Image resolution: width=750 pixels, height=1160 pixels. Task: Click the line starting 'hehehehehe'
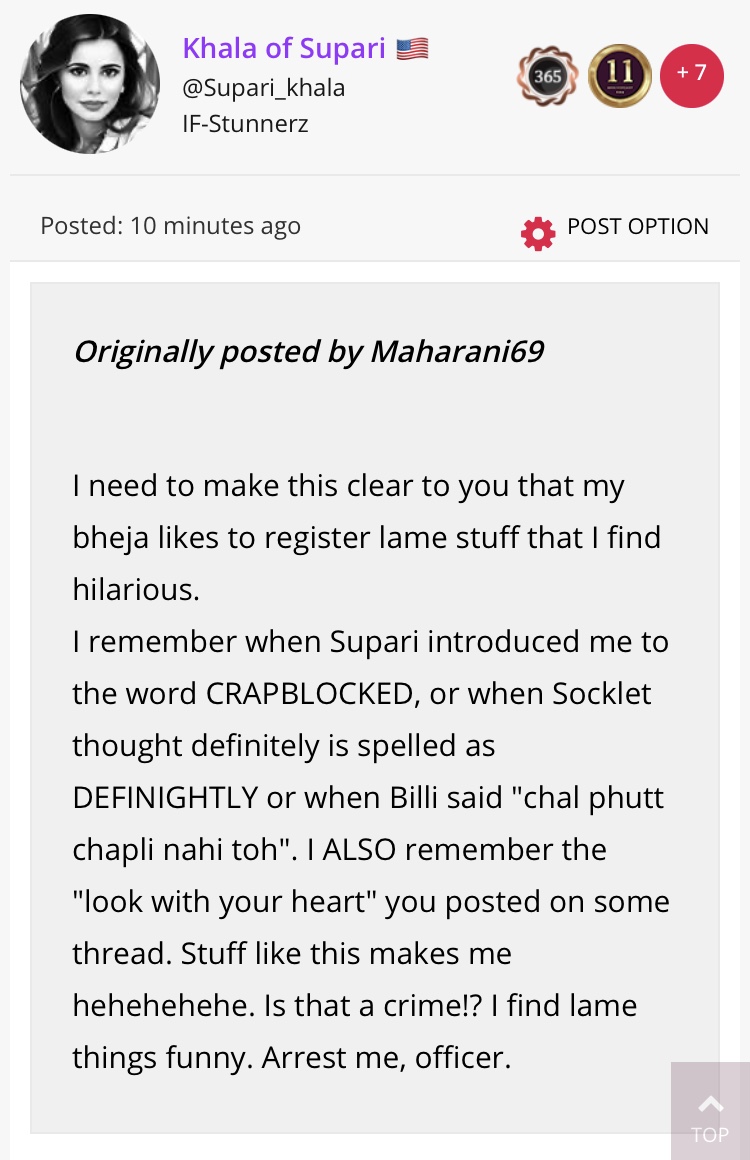tap(355, 1006)
